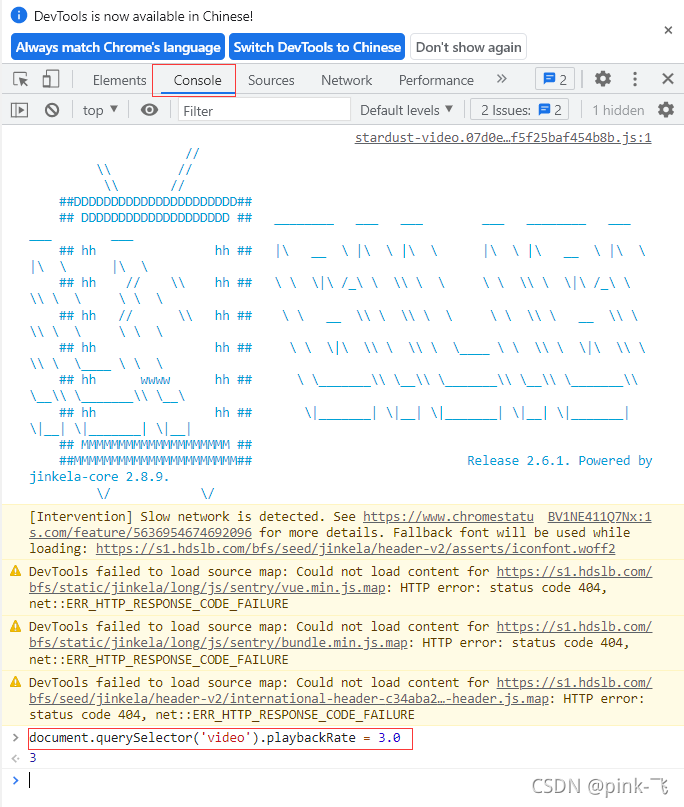Click the warning icon of vue.min.js.map message
The height and width of the screenshot is (807, 684).
16,571
